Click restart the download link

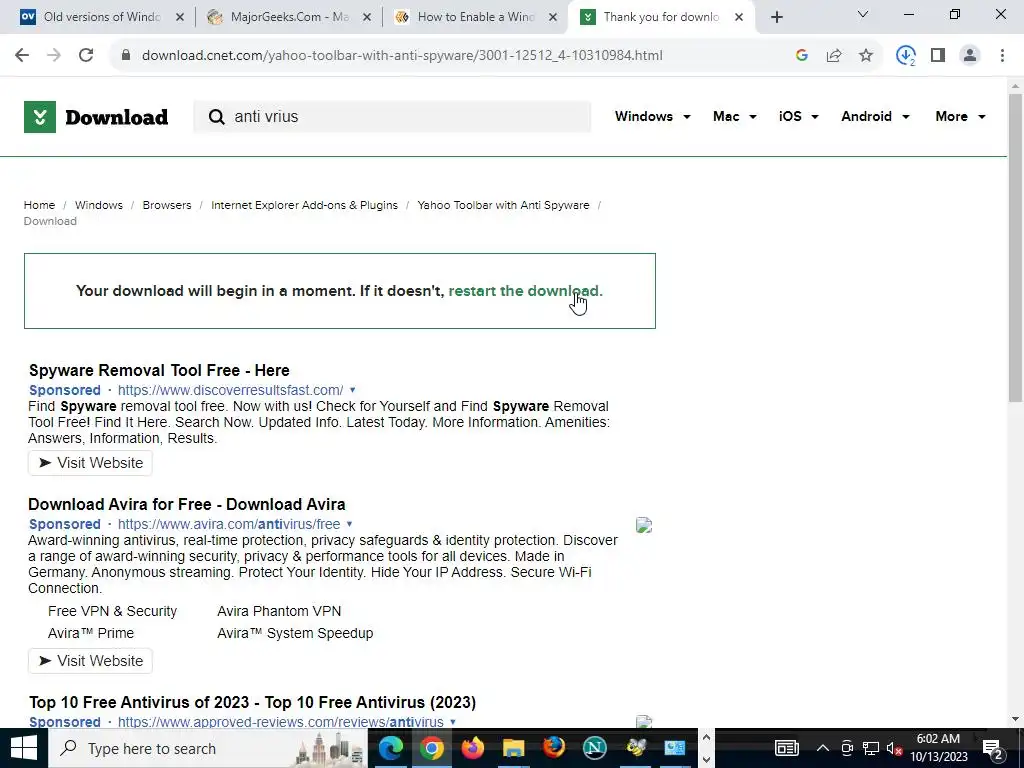(x=526, y=291)
